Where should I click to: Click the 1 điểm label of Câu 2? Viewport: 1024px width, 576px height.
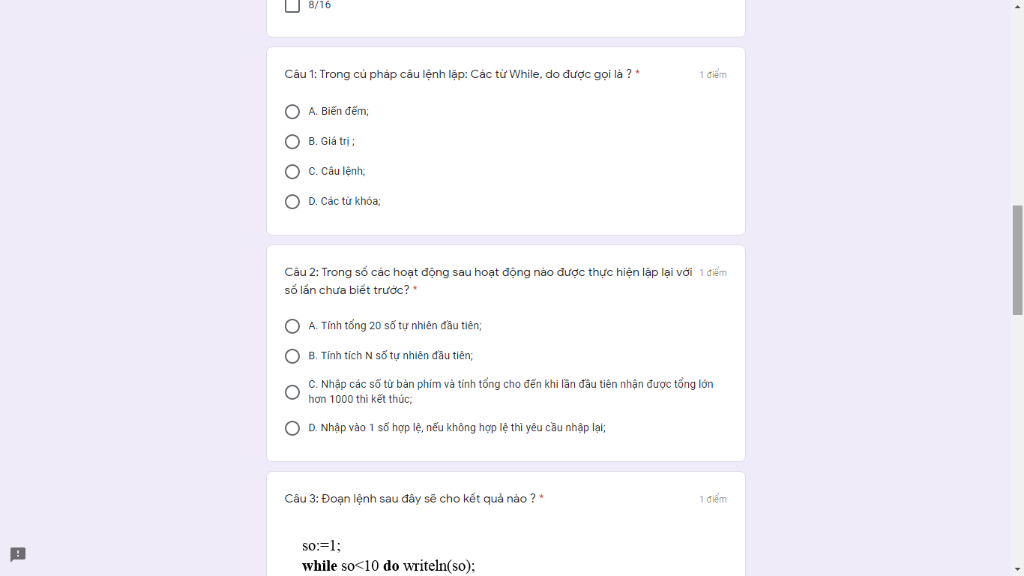click(x=712, y=273)
